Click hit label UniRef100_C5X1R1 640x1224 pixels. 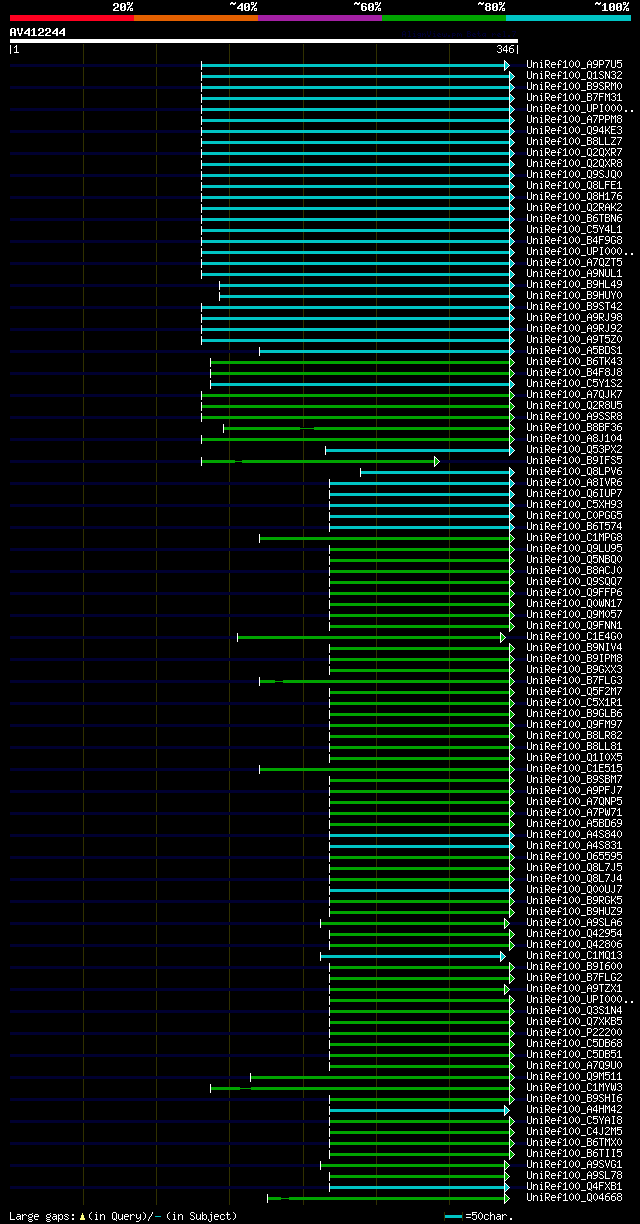click(x=574, y=702)
